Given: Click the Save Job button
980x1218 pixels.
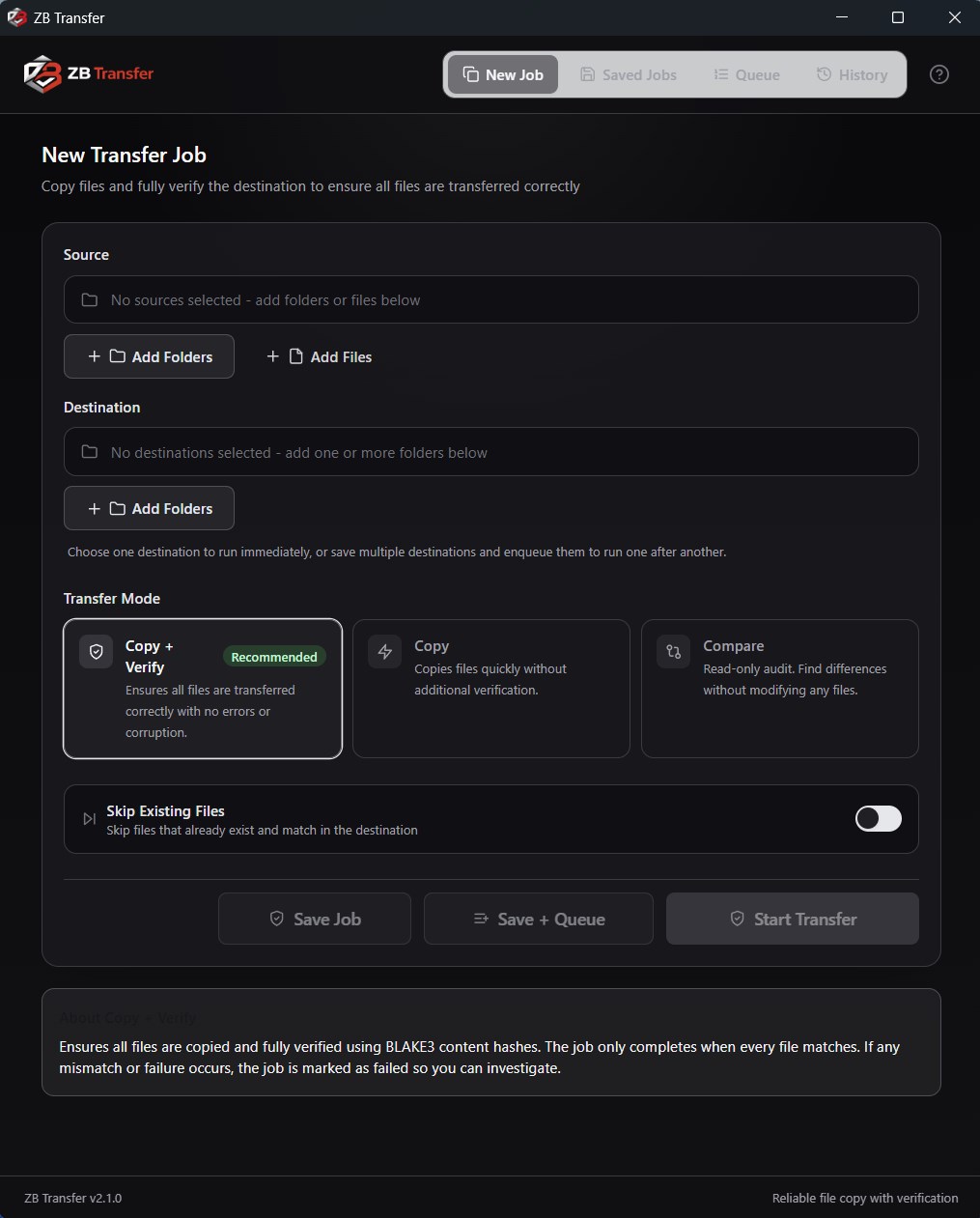Looking at the screenshot, I should coord(315,919).
